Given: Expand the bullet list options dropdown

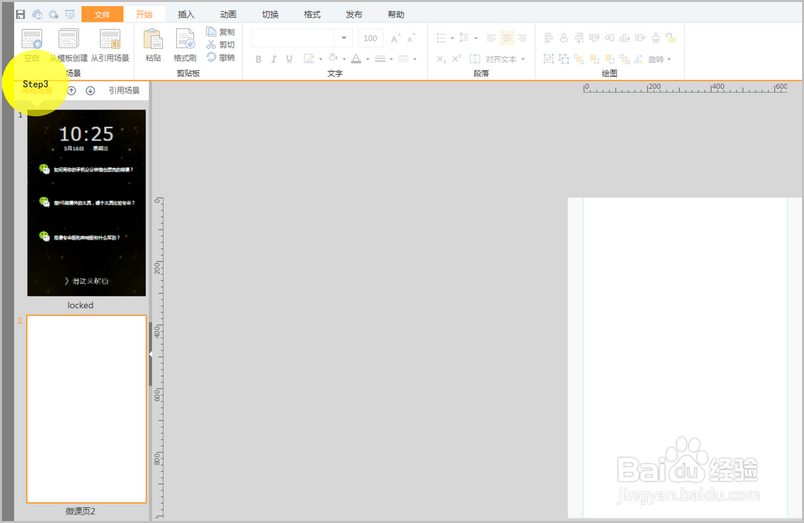Looking at the screenshot, I should pyautogui.click(x=452, y=38).
